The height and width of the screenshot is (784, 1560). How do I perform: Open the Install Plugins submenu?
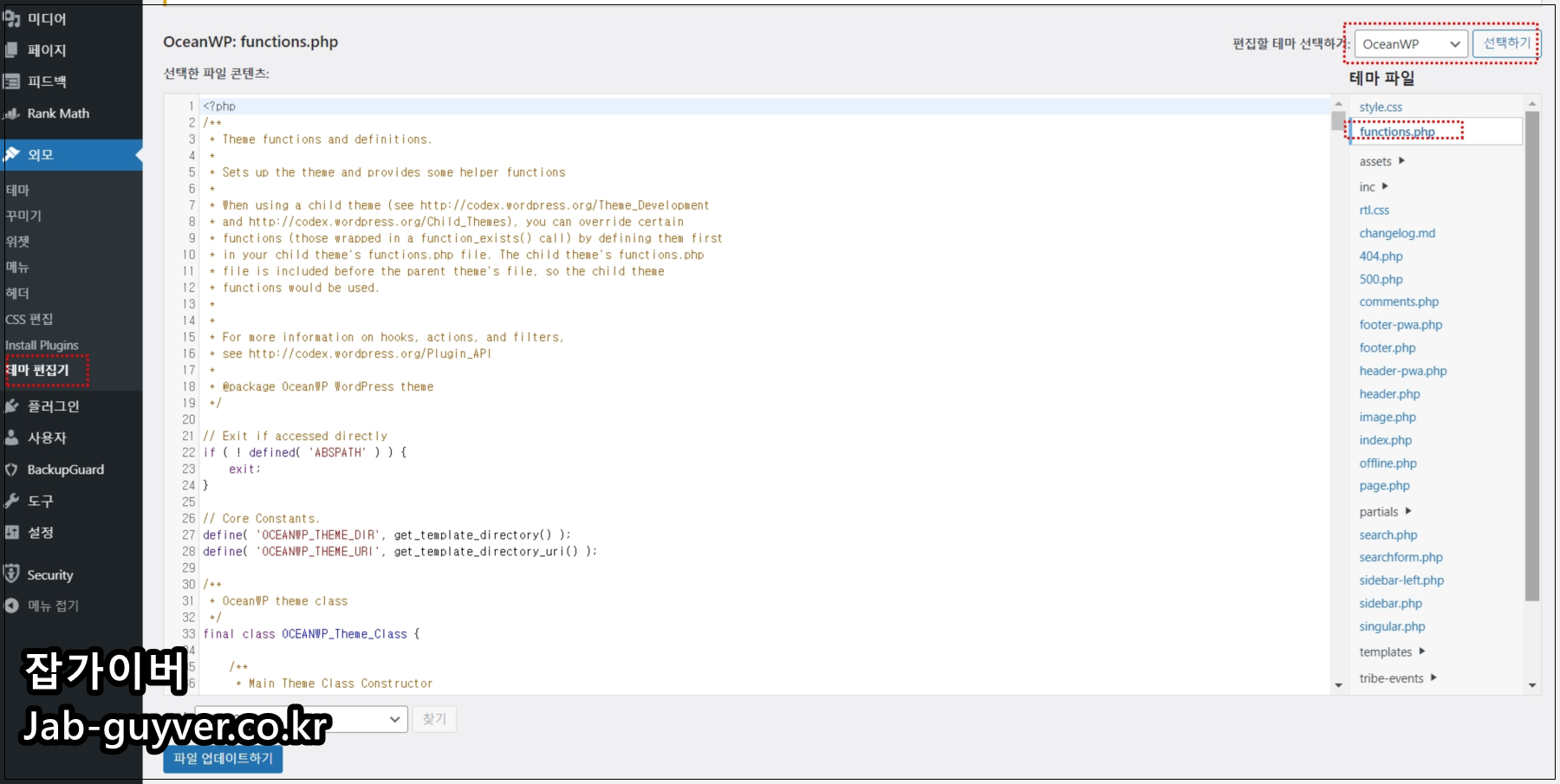coord(42,345)
